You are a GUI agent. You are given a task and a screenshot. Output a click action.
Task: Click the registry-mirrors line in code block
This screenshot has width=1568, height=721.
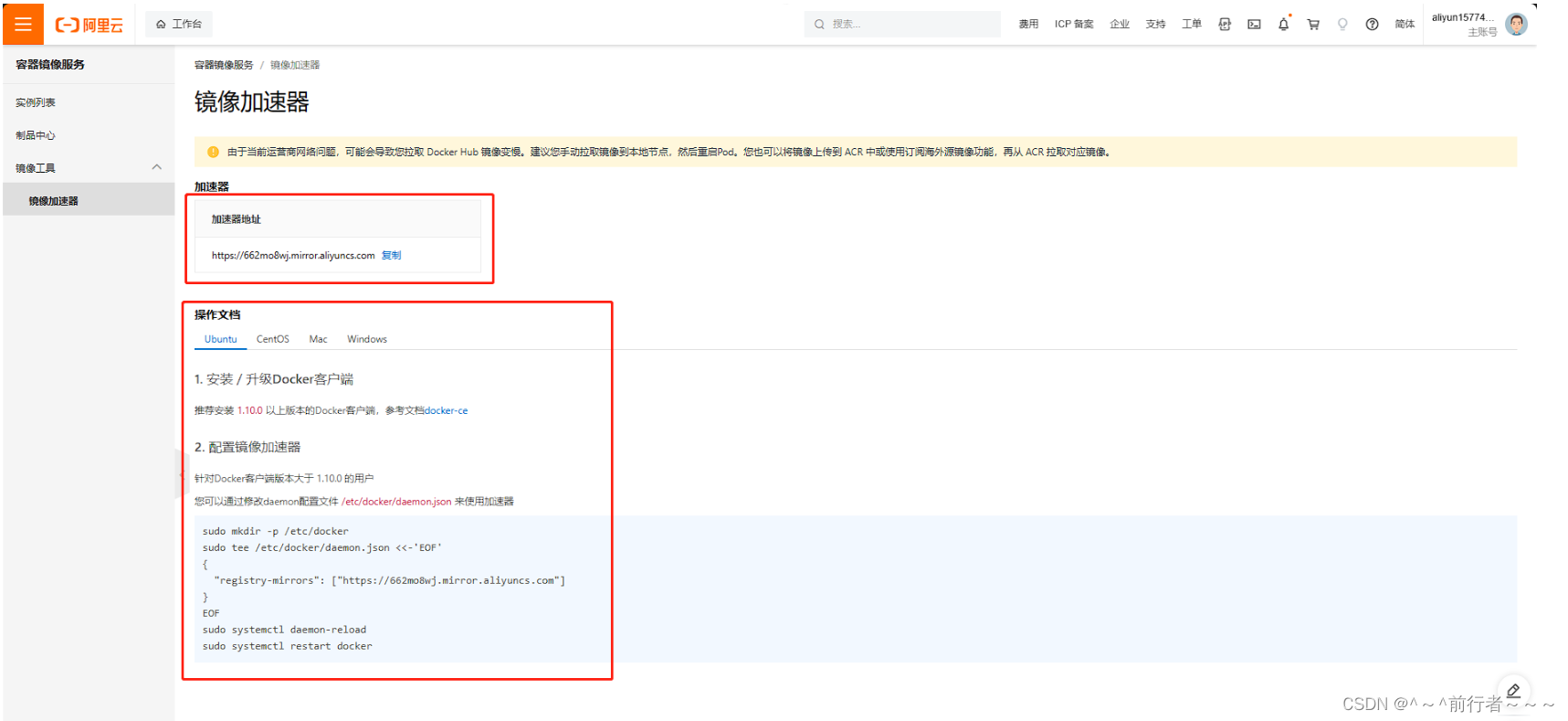(389, 580)
